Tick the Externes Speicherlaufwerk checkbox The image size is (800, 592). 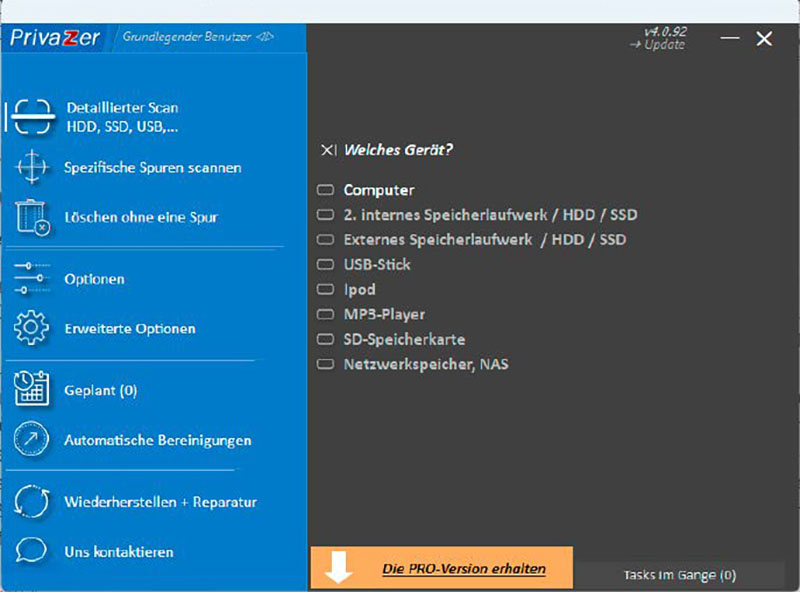(325, 239)
